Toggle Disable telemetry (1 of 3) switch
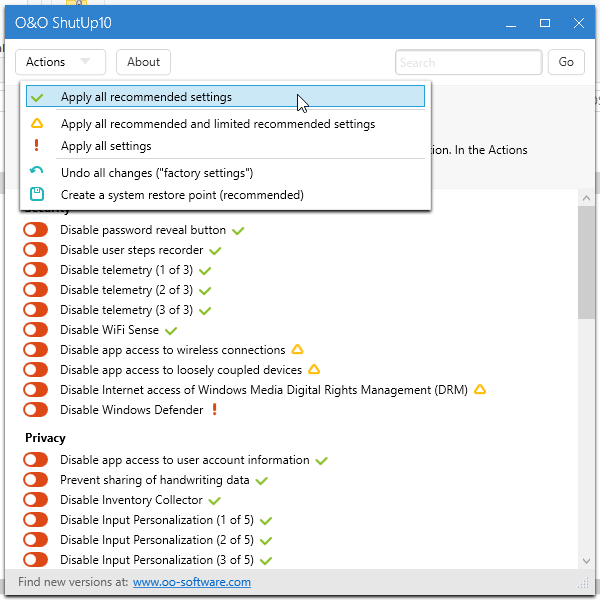The width and height of the screenshot is (600, 600). 36,270
